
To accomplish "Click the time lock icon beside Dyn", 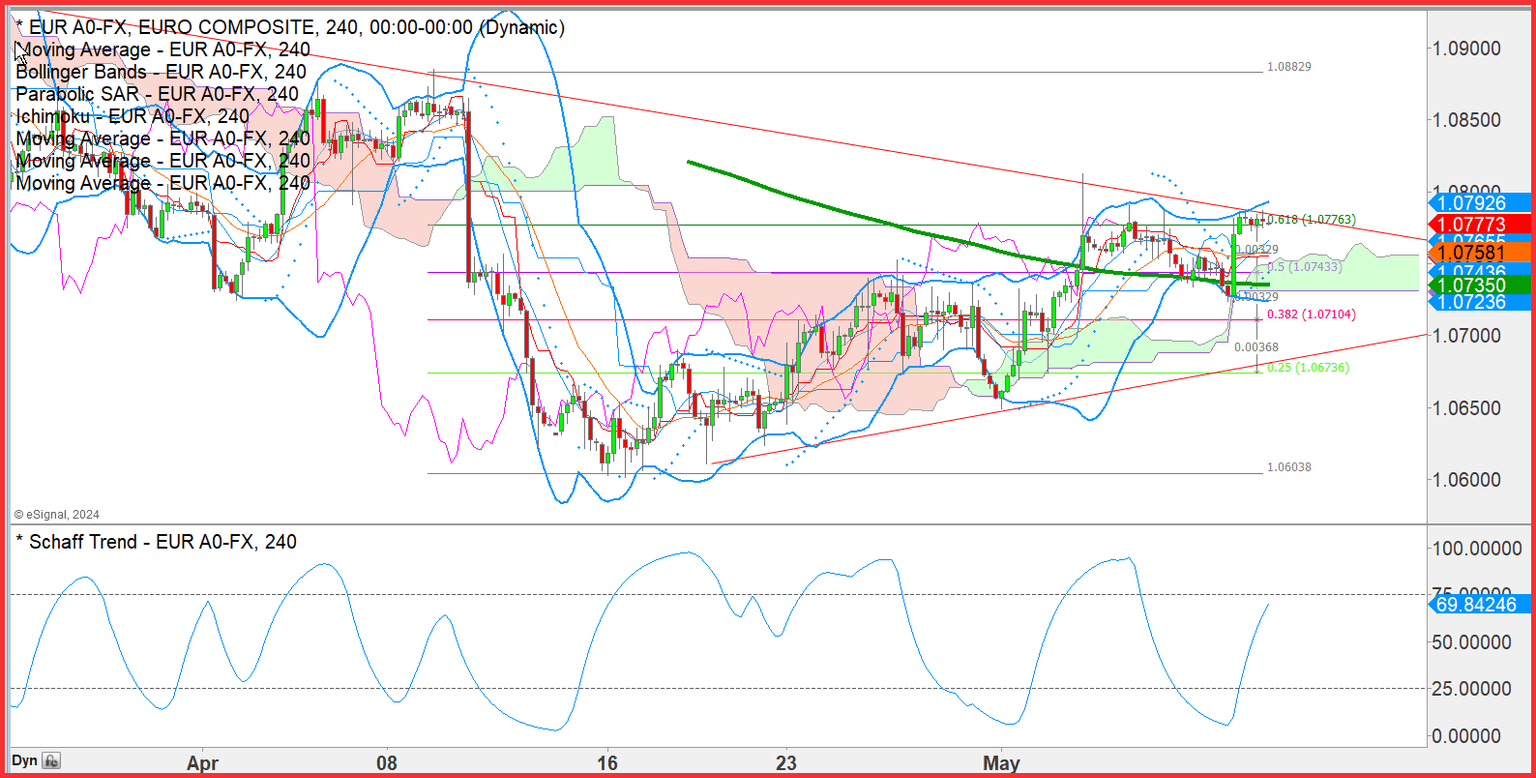I will pyautogui.click(x=52, y=760).
